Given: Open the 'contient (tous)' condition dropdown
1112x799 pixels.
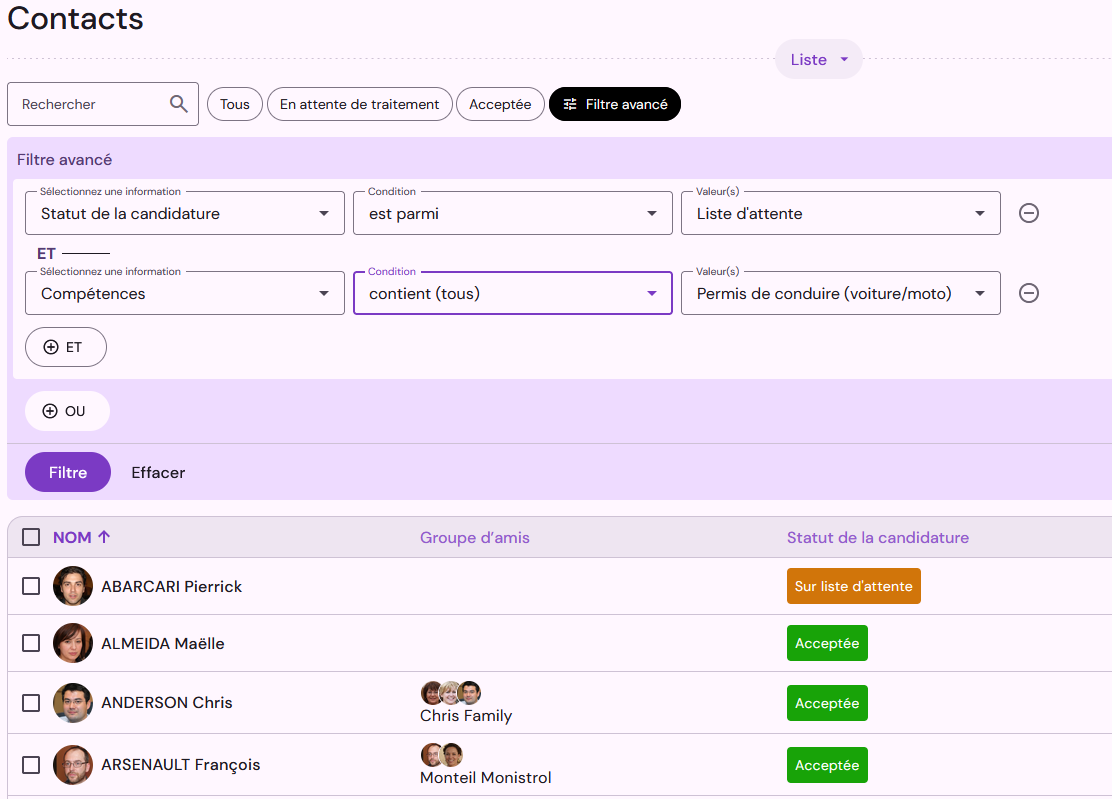Looking at the screenshot, I should 513,294.
